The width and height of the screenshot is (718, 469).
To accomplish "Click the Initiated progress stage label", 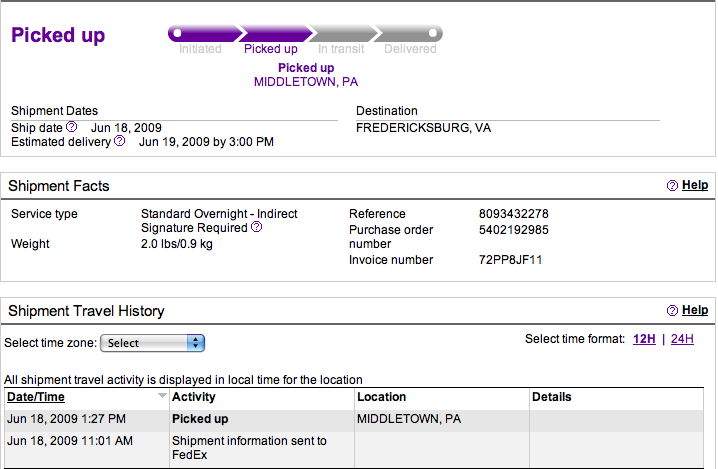I will pyautogui.click(x=200, y=49).
